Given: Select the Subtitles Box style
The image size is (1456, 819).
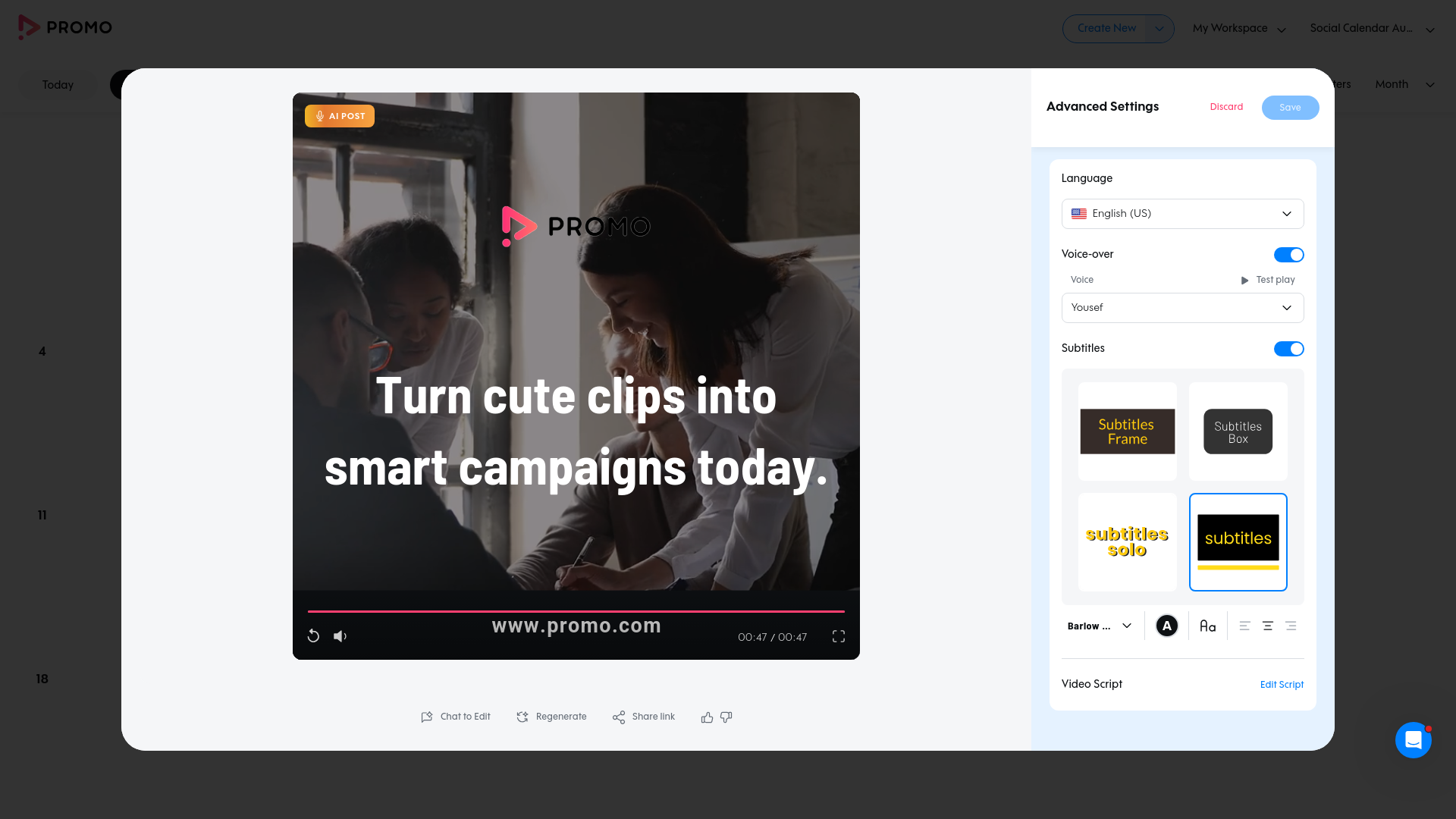Looking at the screenshot, I should click(x=1238, y=431).
